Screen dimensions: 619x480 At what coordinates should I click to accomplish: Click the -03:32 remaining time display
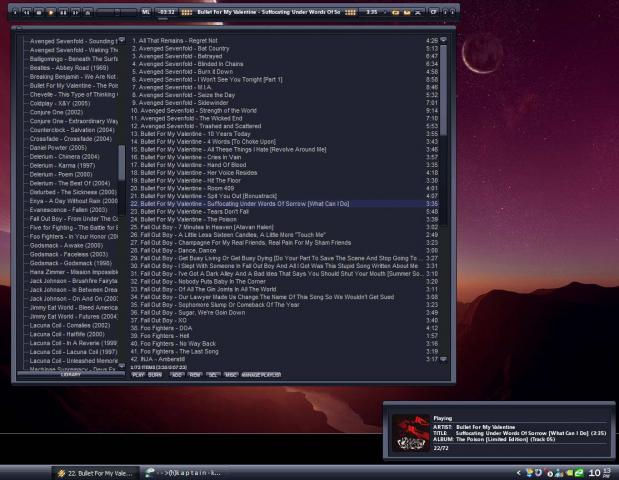tap(166, 12)
